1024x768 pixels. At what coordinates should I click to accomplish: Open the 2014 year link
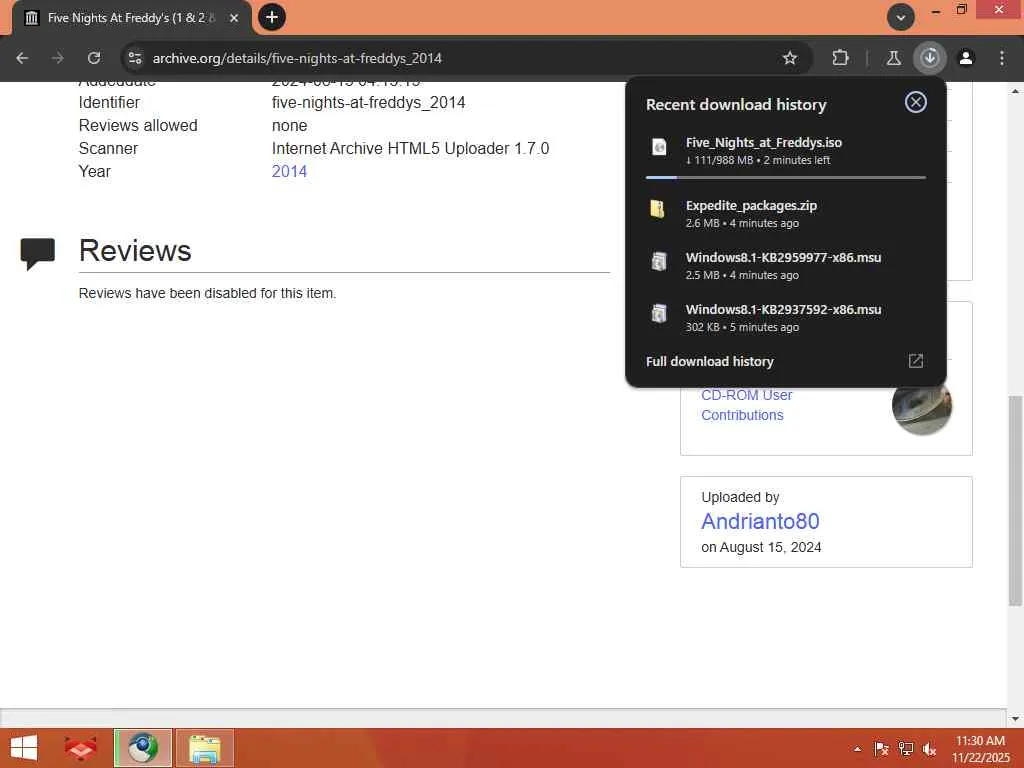(289, 171)
